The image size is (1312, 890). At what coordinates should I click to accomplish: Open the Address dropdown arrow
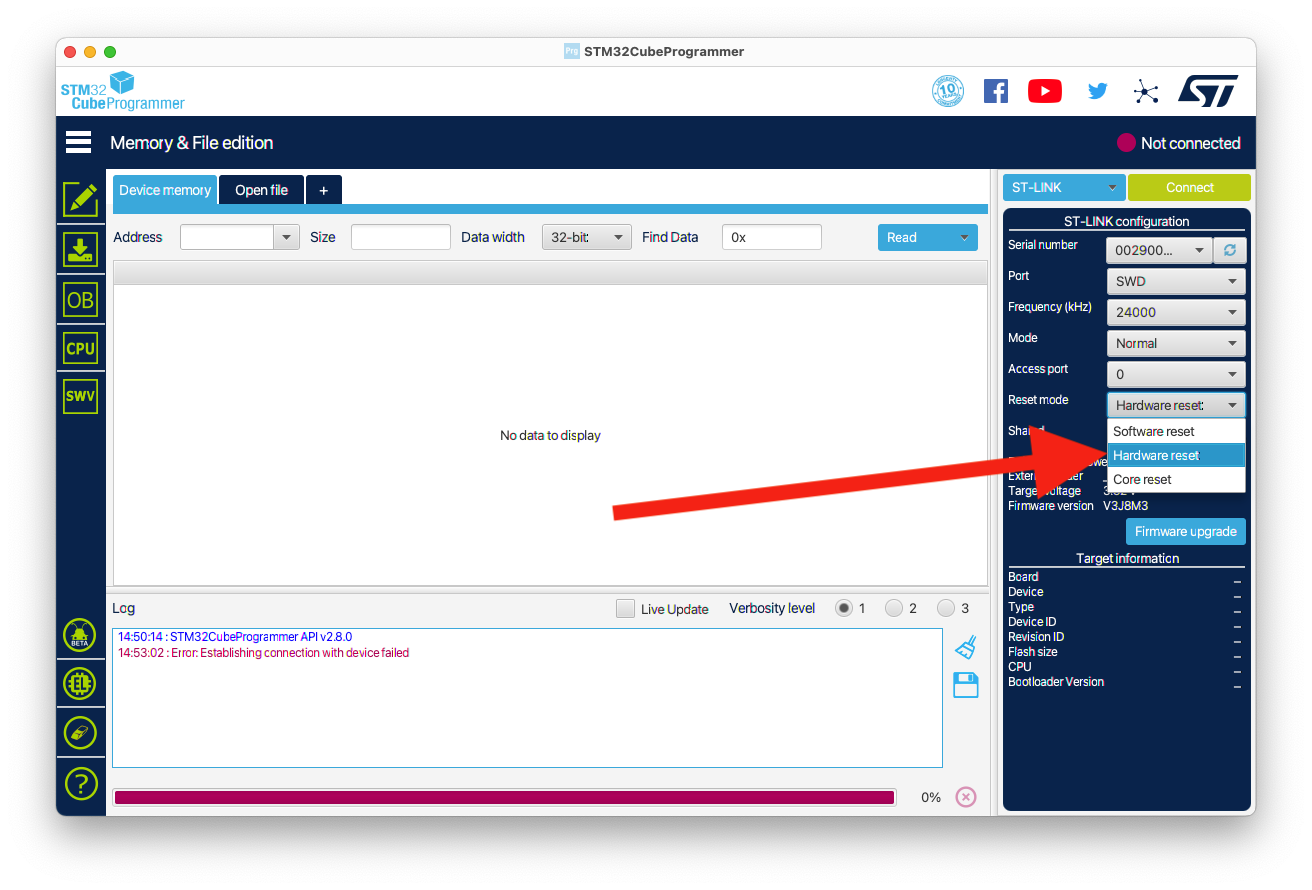point(286,237)
